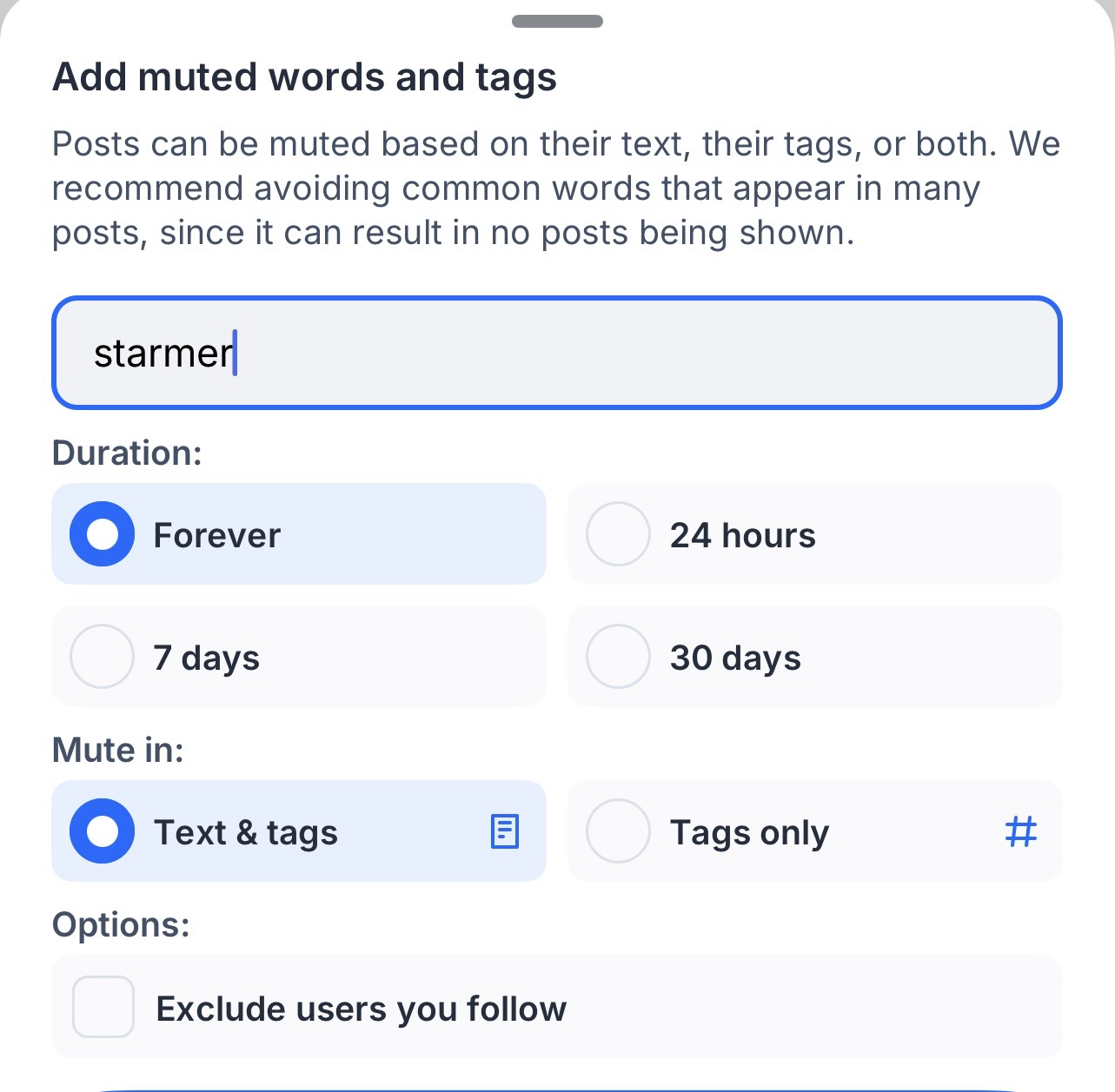Pick the 30 days radio circle
This screenshot has width=1115, height=1092.
pyautogui.click(x=618, y=657)
